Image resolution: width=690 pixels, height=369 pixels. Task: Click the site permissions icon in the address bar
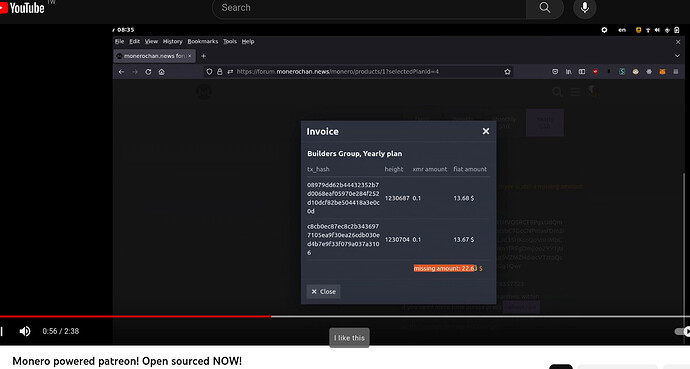230,72
